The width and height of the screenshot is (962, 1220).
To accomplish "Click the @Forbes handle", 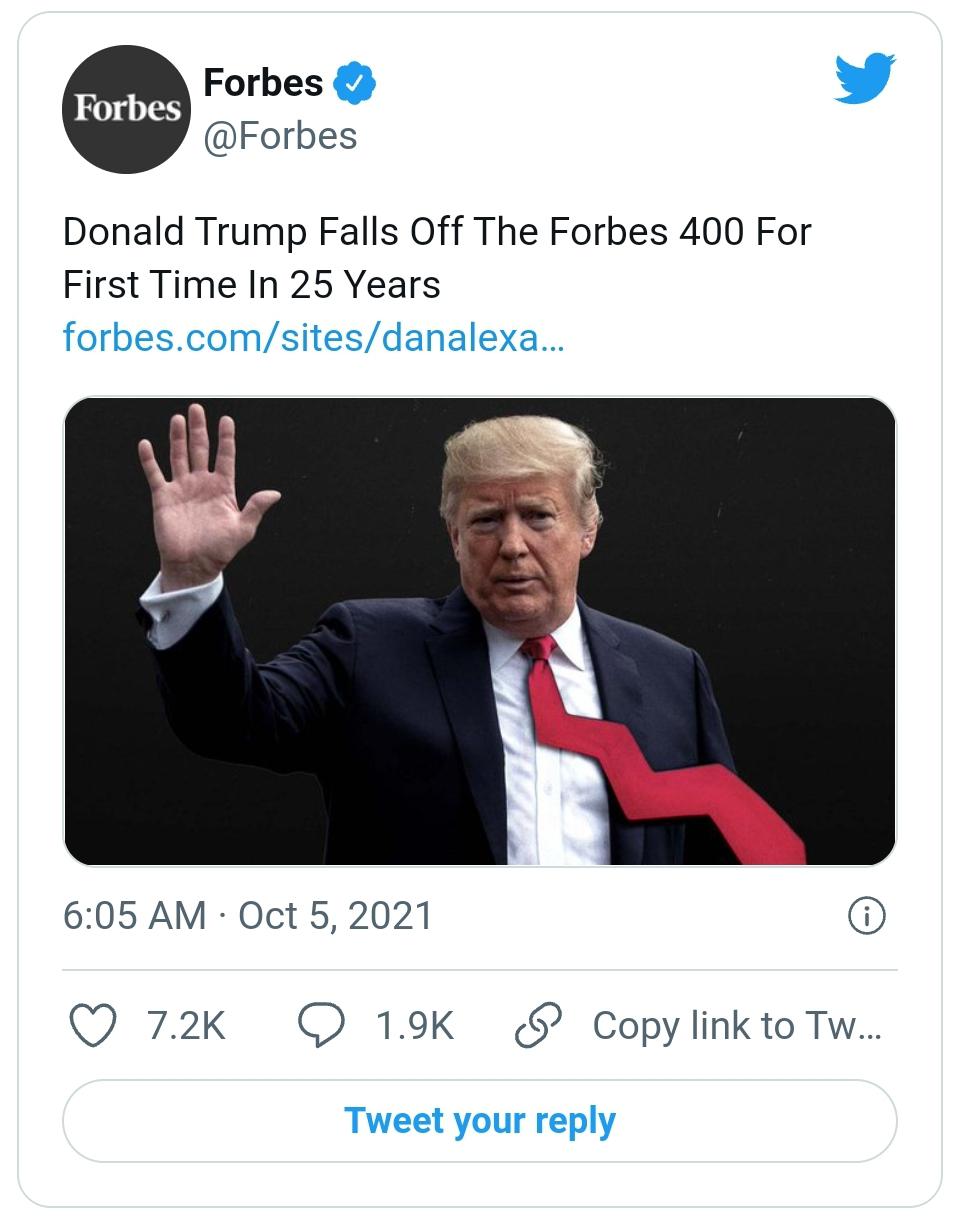I will click(280, 135).
